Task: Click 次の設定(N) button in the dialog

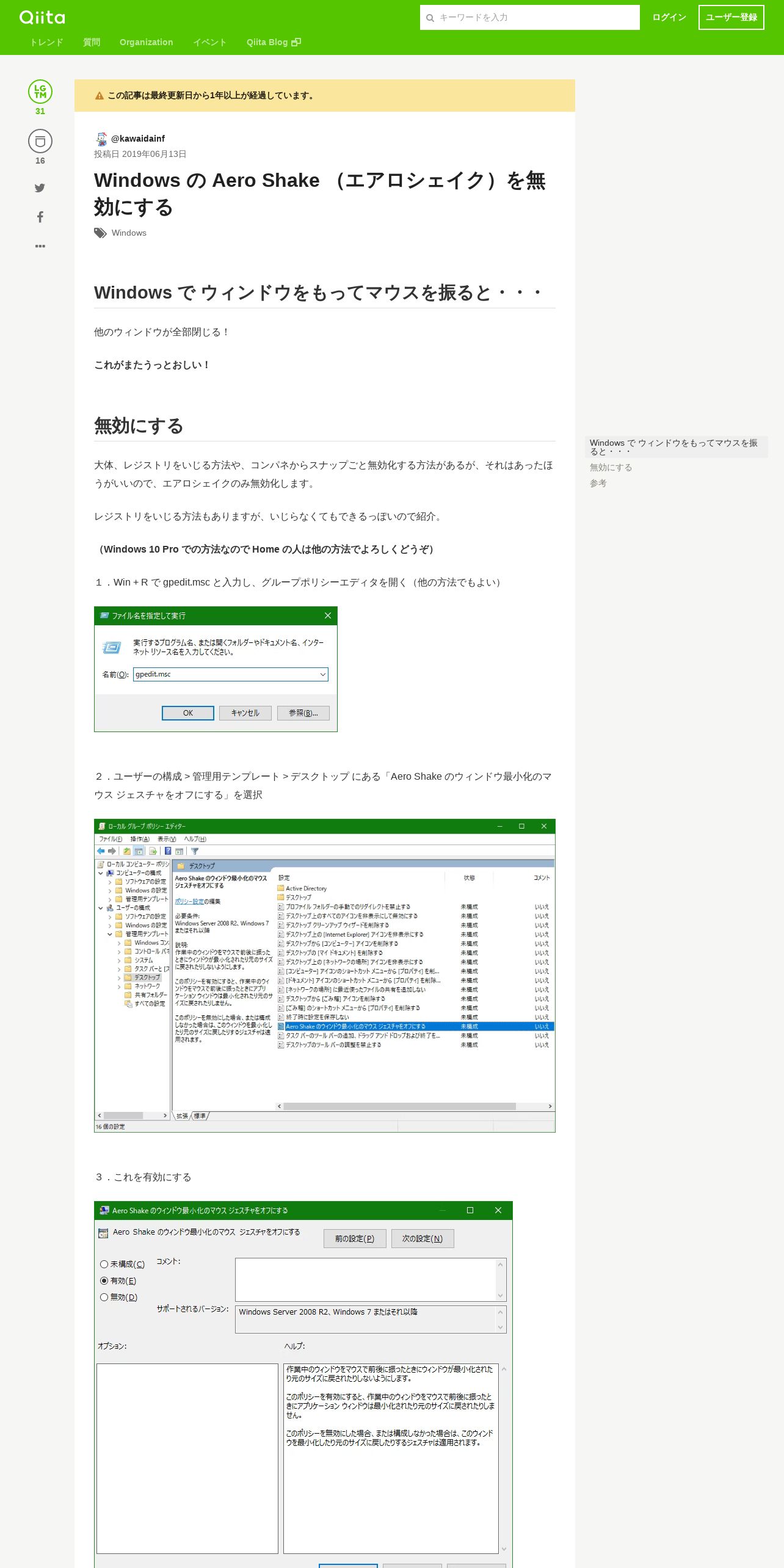Action: click(423, 1238)
